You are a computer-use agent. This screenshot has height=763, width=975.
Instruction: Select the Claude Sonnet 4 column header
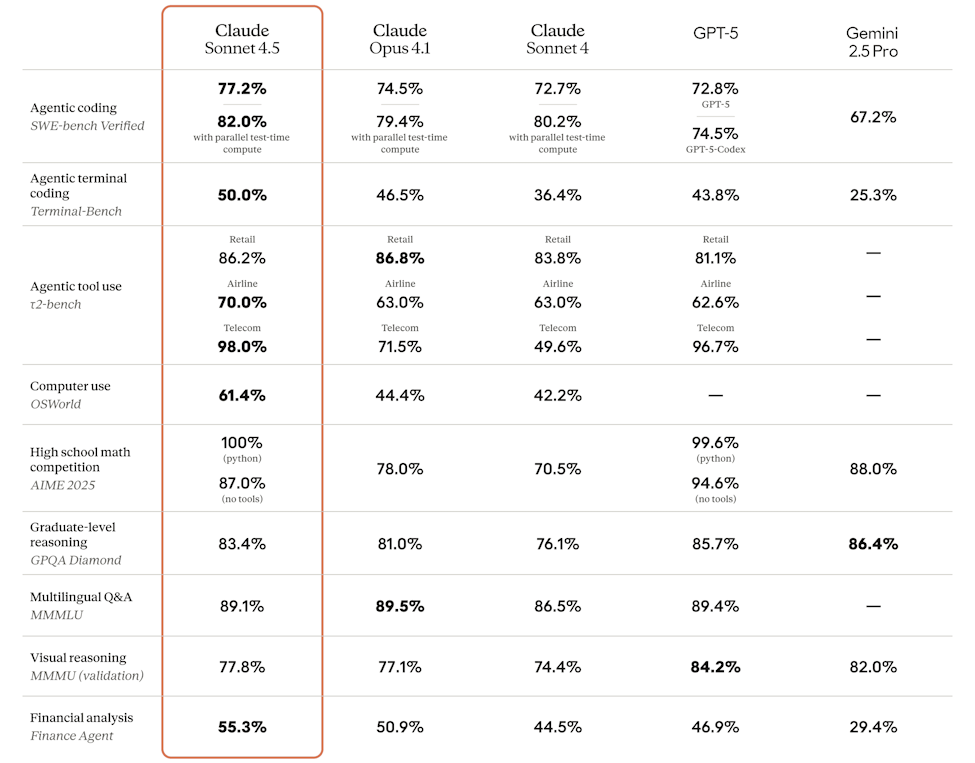pyautogui.click(x=557, y=39)
